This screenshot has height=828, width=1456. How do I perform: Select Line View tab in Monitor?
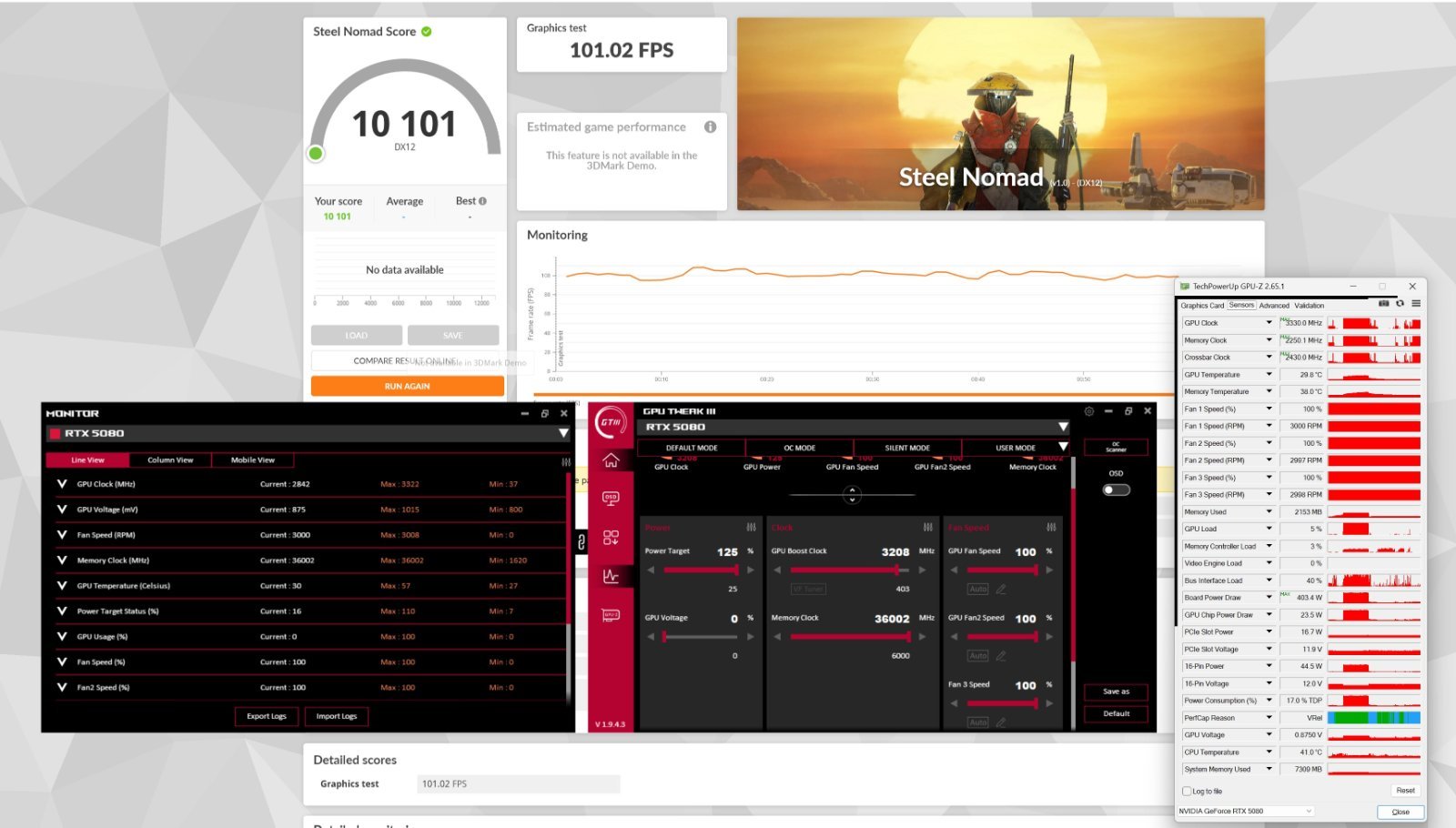pos(87,460)
